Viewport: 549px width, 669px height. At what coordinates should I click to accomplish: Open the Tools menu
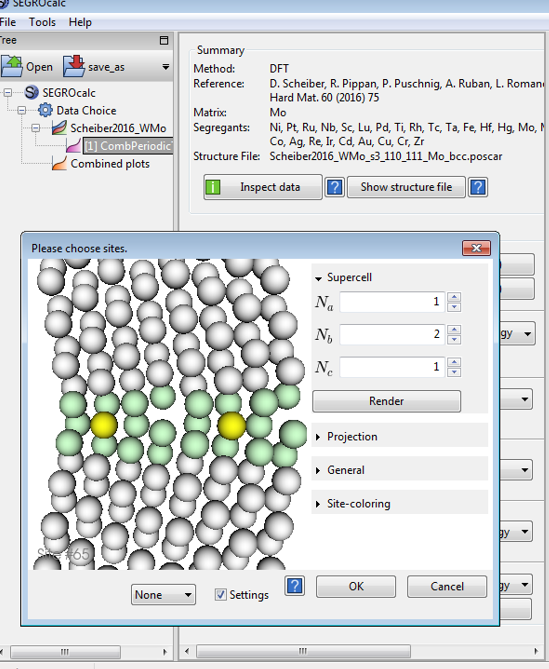[x=42, y=22]
